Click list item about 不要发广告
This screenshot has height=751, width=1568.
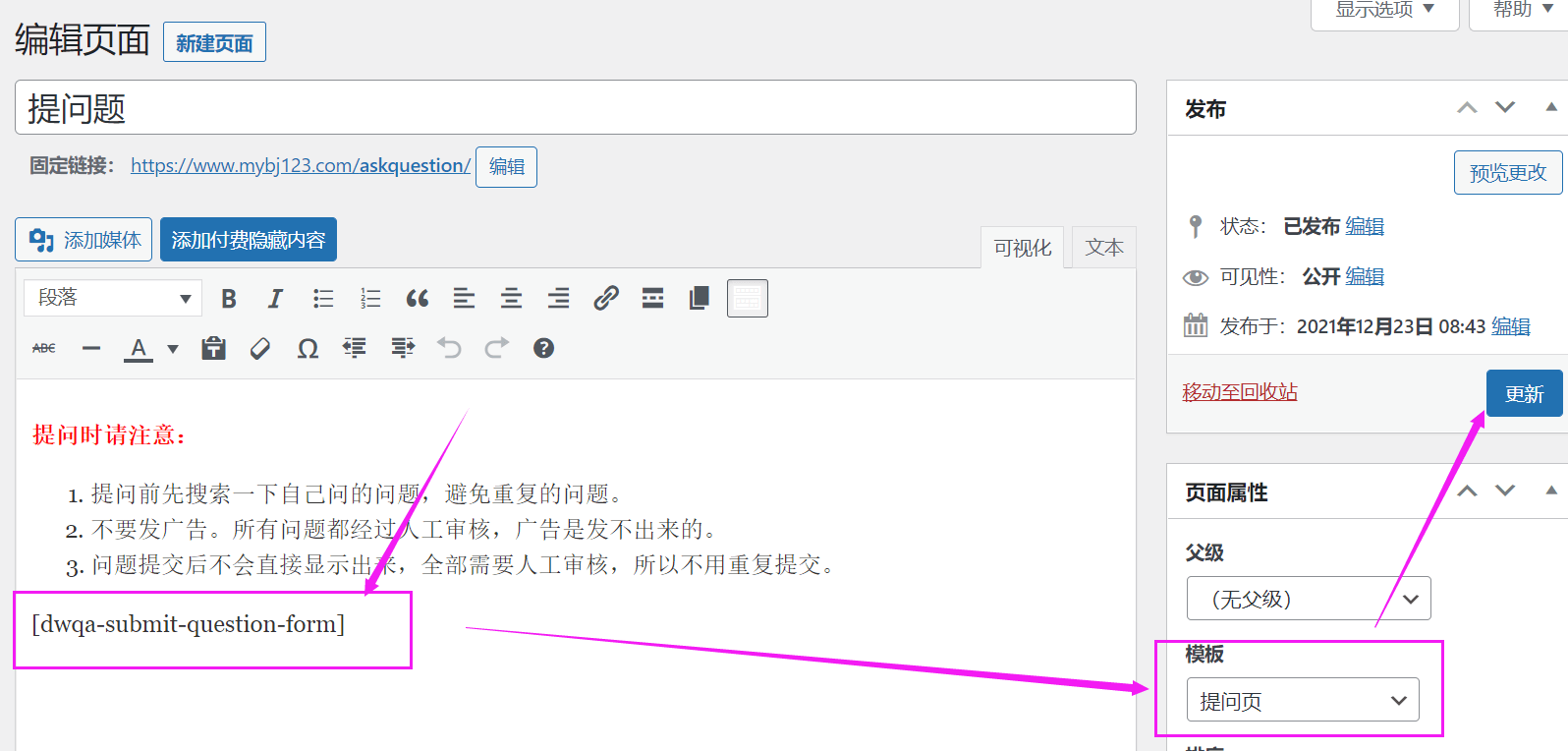click(x=406, y=530)
